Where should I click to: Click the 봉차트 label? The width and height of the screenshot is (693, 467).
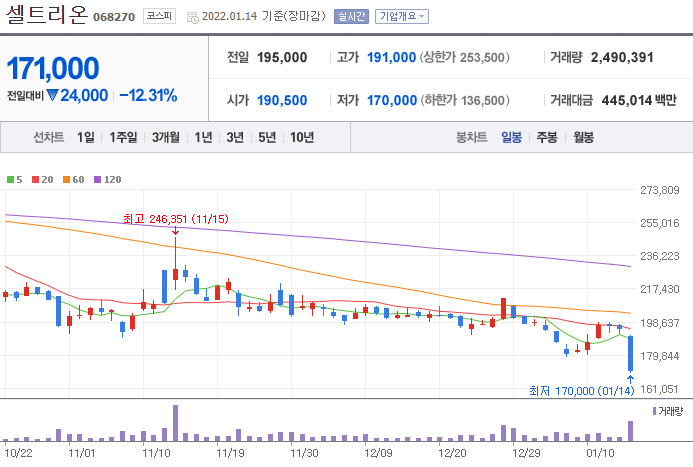[472, 137]
